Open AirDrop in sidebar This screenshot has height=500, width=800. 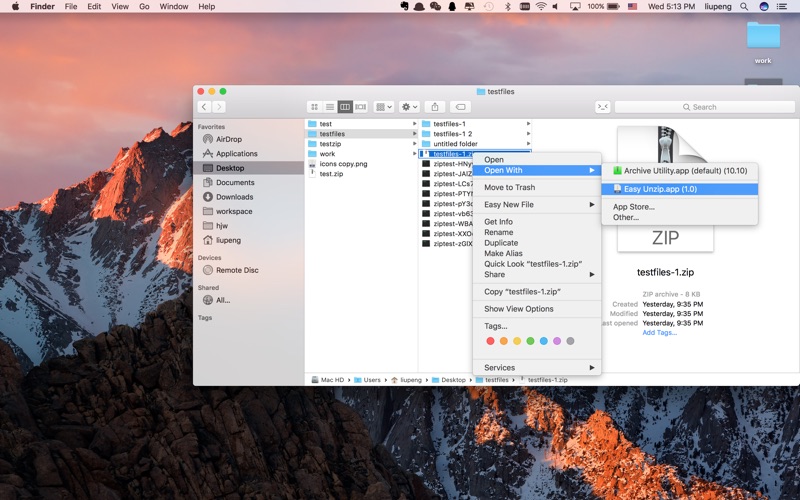(x=248, y=139)
